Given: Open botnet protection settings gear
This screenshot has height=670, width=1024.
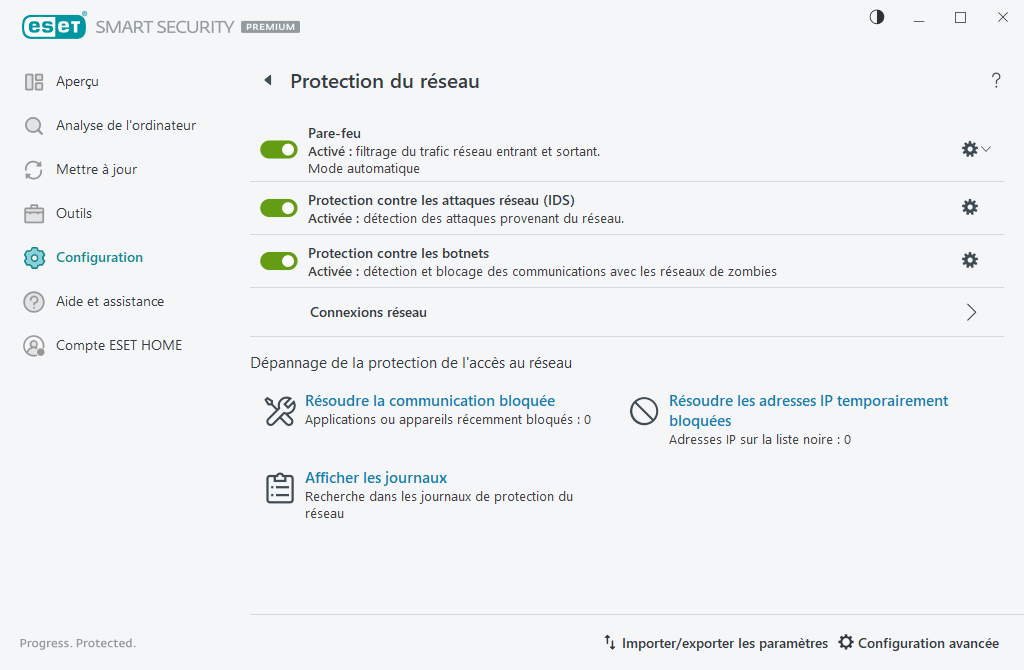Looking at the screenshot, I should [969, 260].
